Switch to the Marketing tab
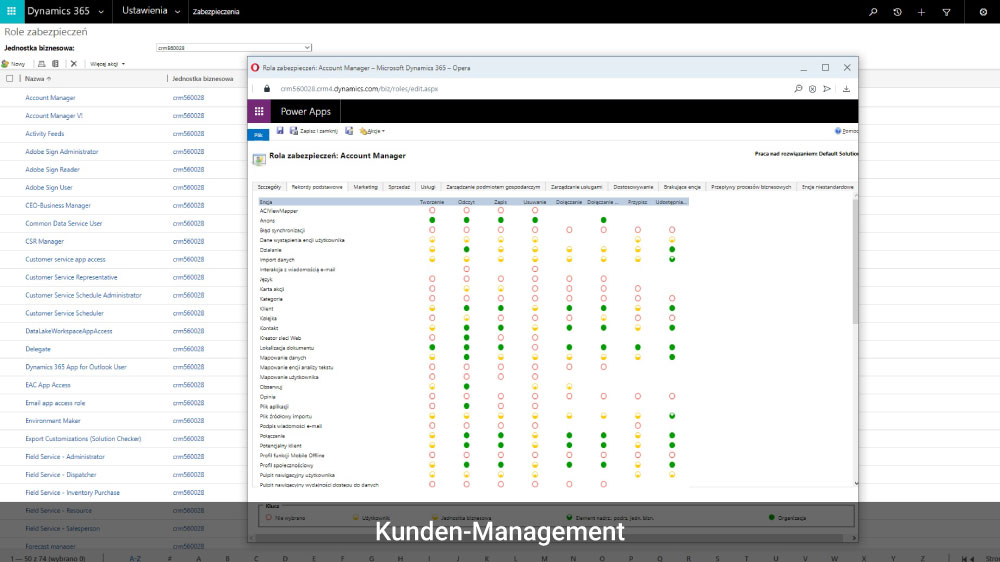The image size is (1000, 562). click(x=365, y=187)
